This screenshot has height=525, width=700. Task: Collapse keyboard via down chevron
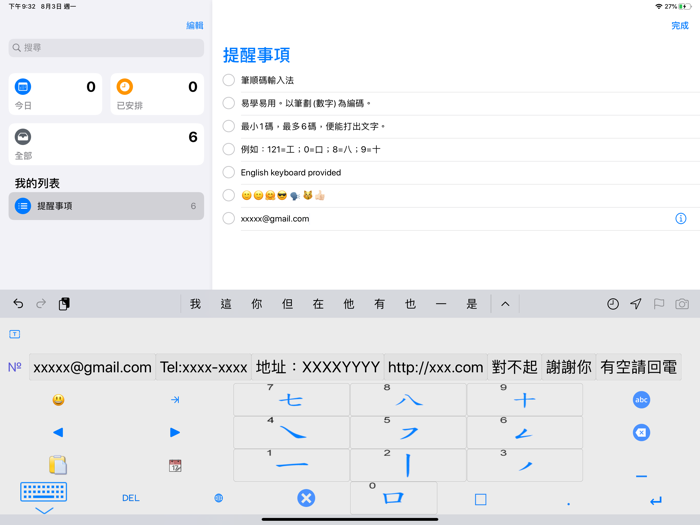click(44, 510)
